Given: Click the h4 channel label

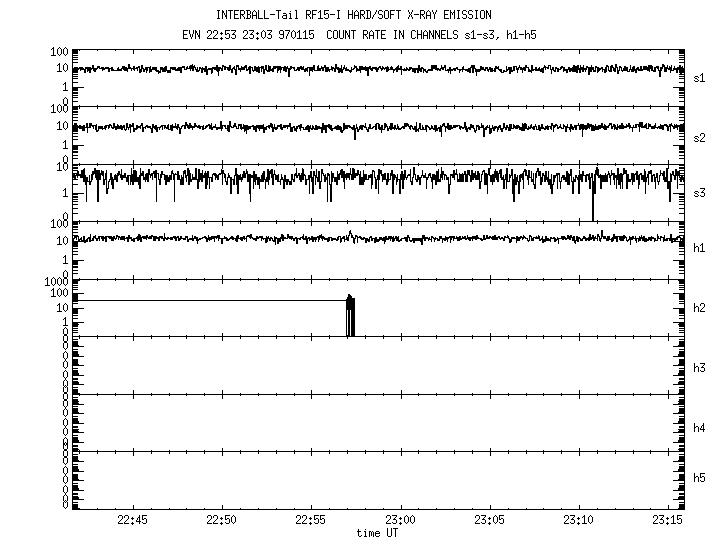Looking at the screenshot, I should [x=700, y=428].
